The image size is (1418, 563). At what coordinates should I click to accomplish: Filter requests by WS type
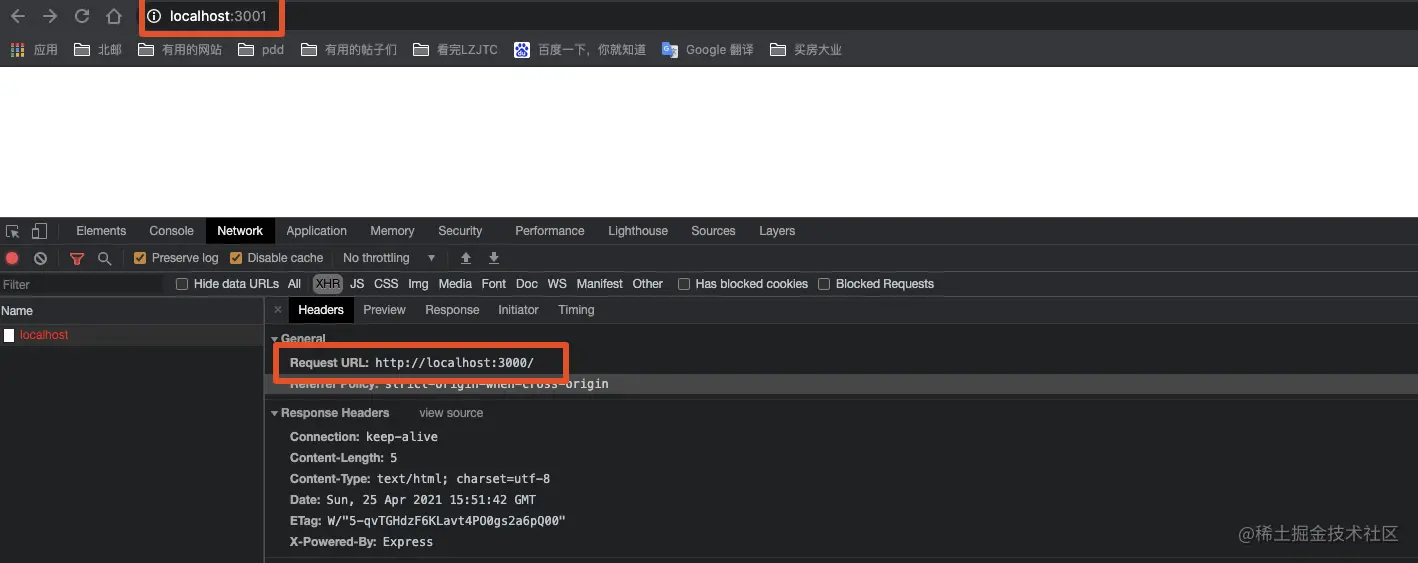coord(557,284)
